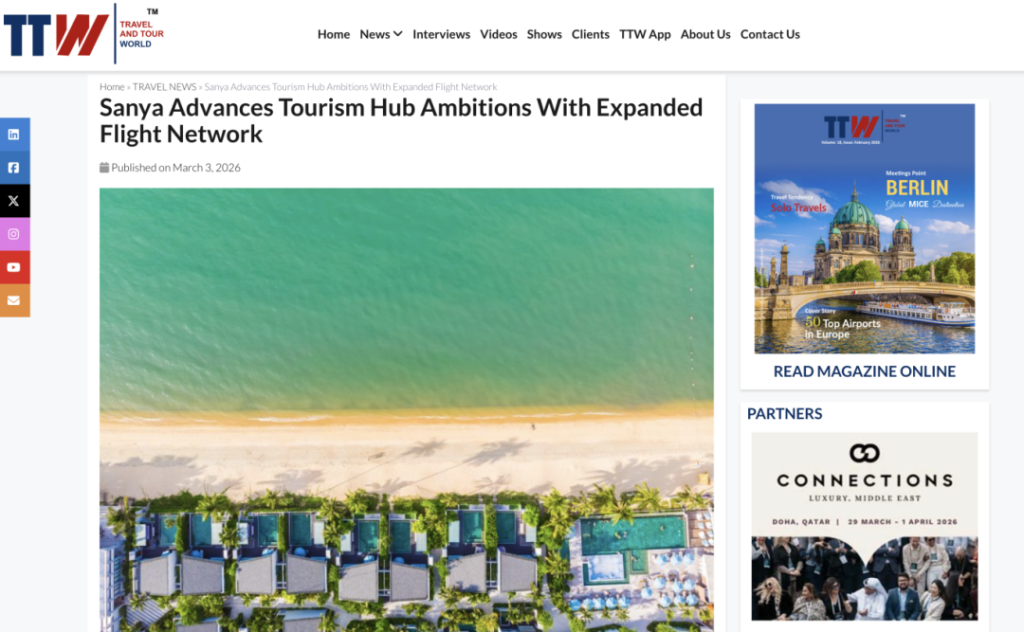Expand the News dropdown chevron
The height and width of the screenshot is (632, 1024).
coord(398,33)
